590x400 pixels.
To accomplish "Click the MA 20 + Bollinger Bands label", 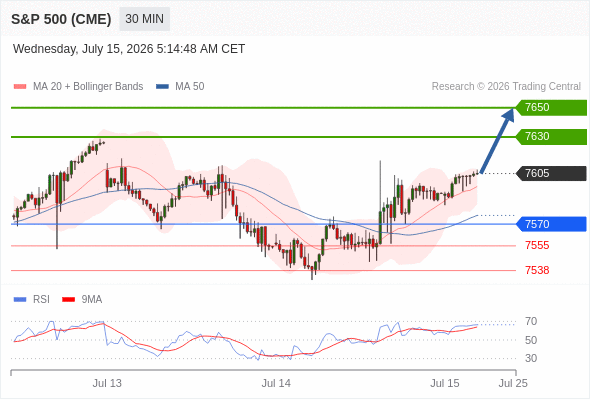I will (88, 87).
